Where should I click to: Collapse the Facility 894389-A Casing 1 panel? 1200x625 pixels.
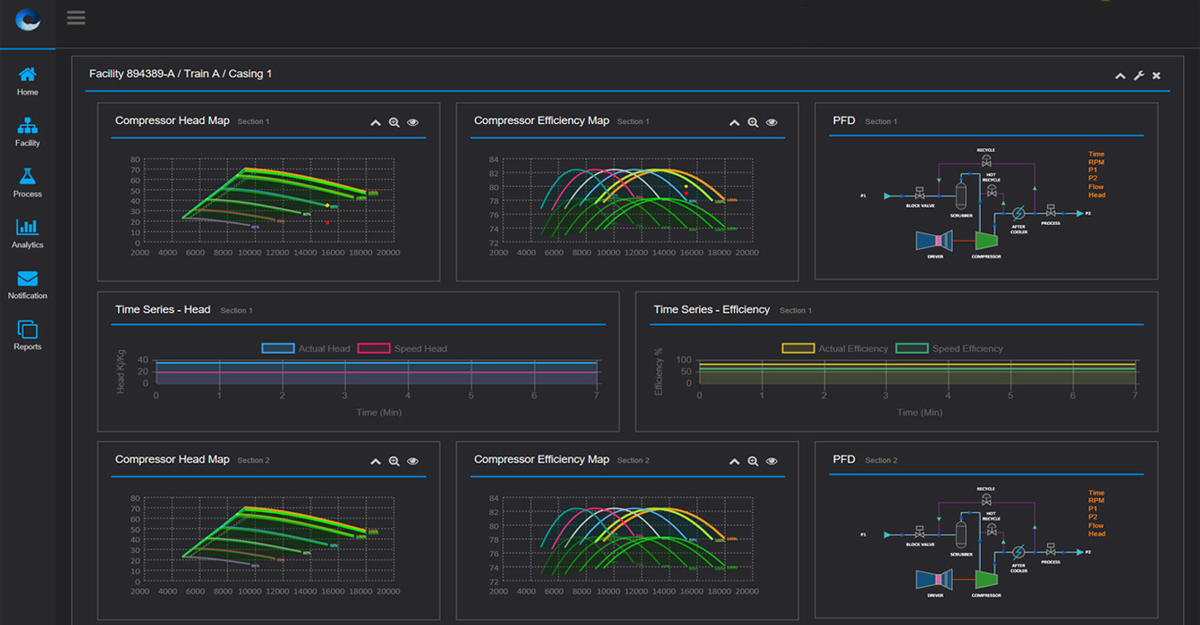pyautogui.click(x=1120, y=76)
